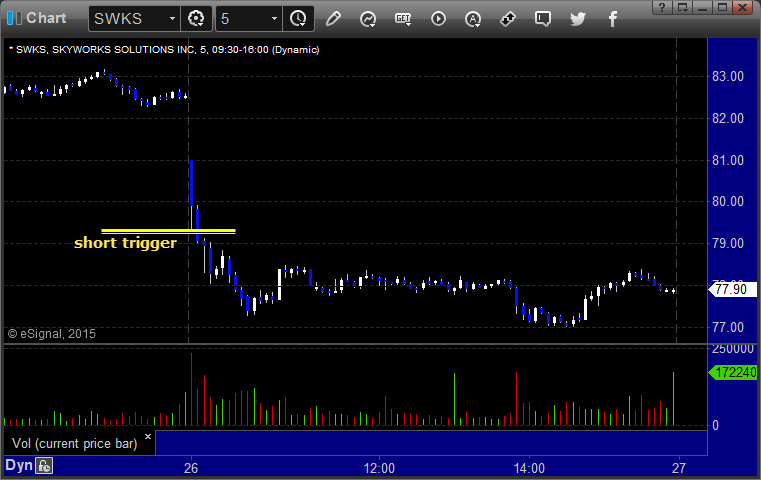Share chart via Twitter icon

click(578, 19)
